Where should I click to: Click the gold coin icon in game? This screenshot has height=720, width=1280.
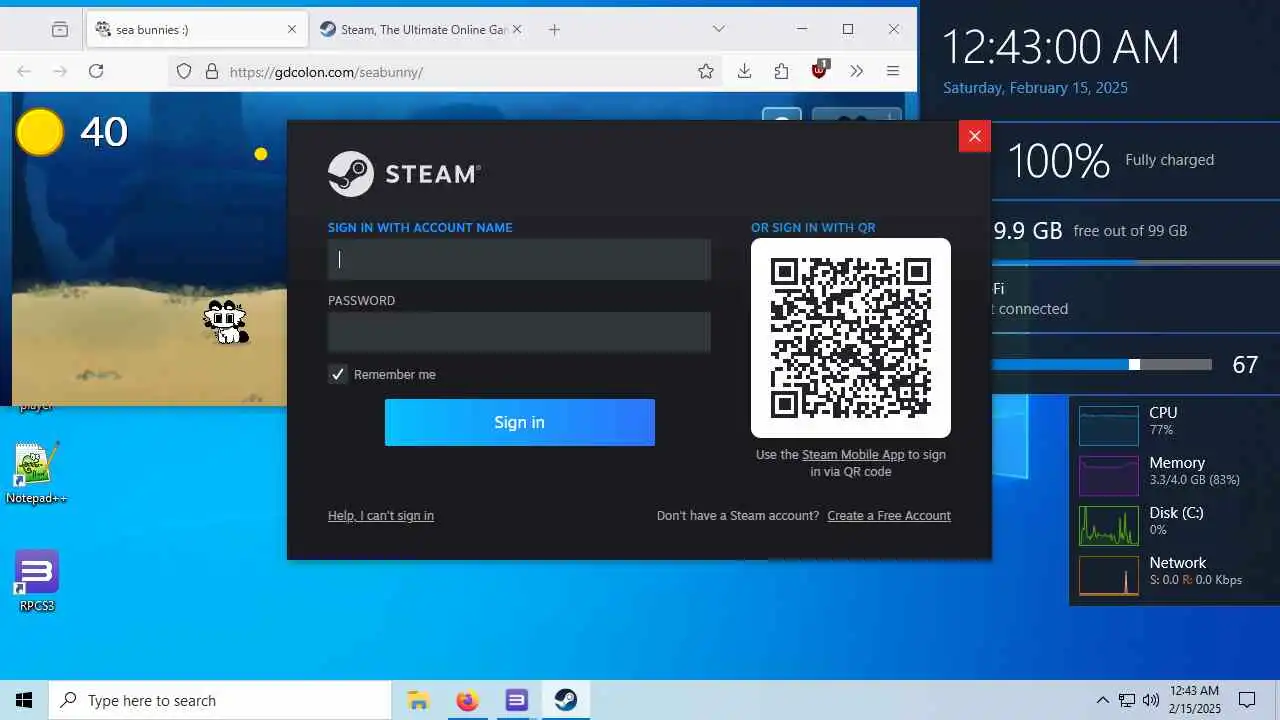(40, 132)
